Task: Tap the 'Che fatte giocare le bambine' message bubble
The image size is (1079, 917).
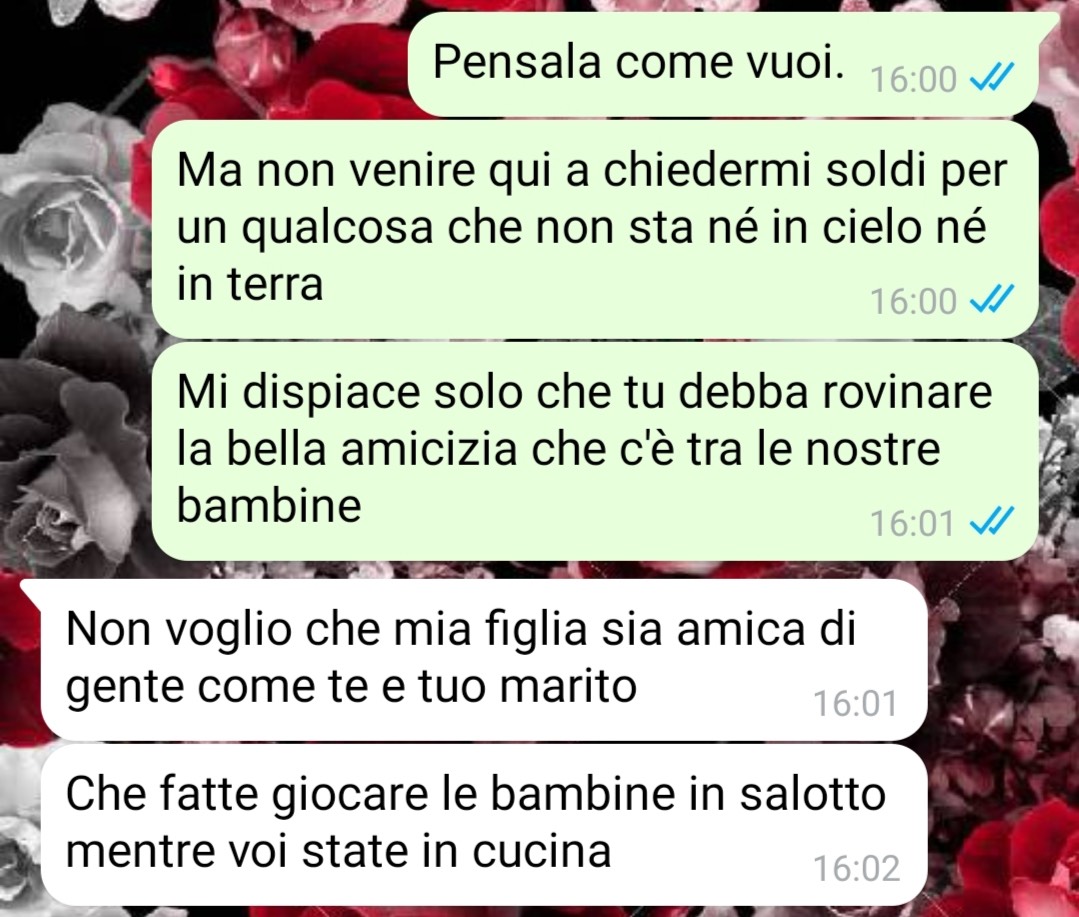Action: 484,825
